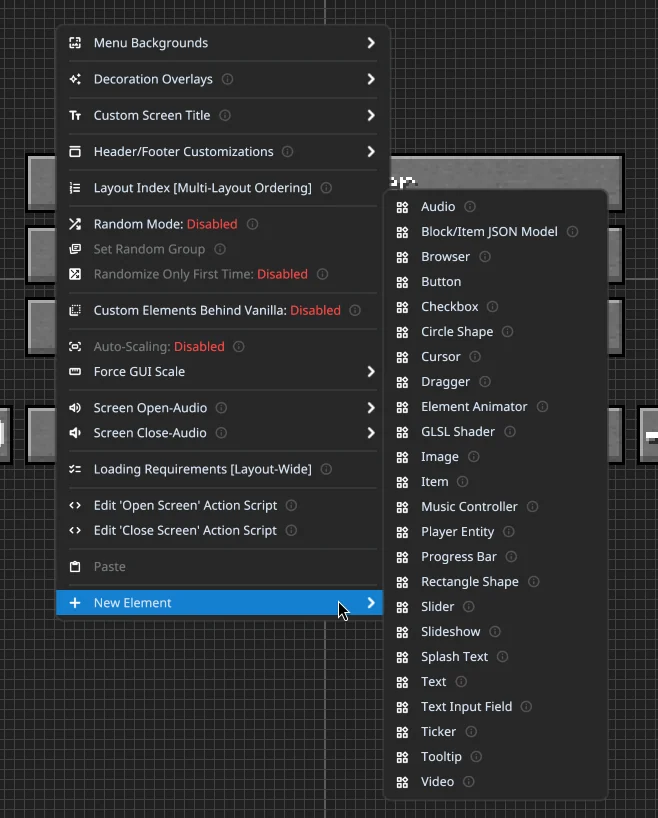
Task: Add an Image element
Action: (x=496, y=457)
